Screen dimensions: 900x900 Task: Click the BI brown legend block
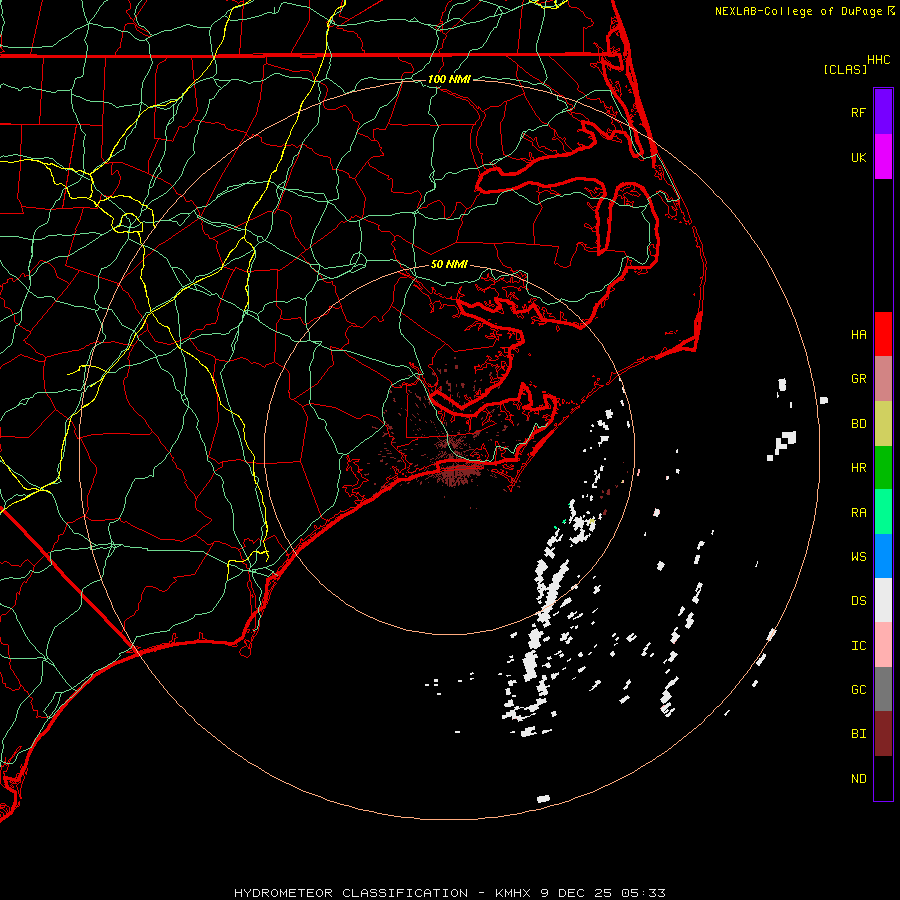point(883,734)
